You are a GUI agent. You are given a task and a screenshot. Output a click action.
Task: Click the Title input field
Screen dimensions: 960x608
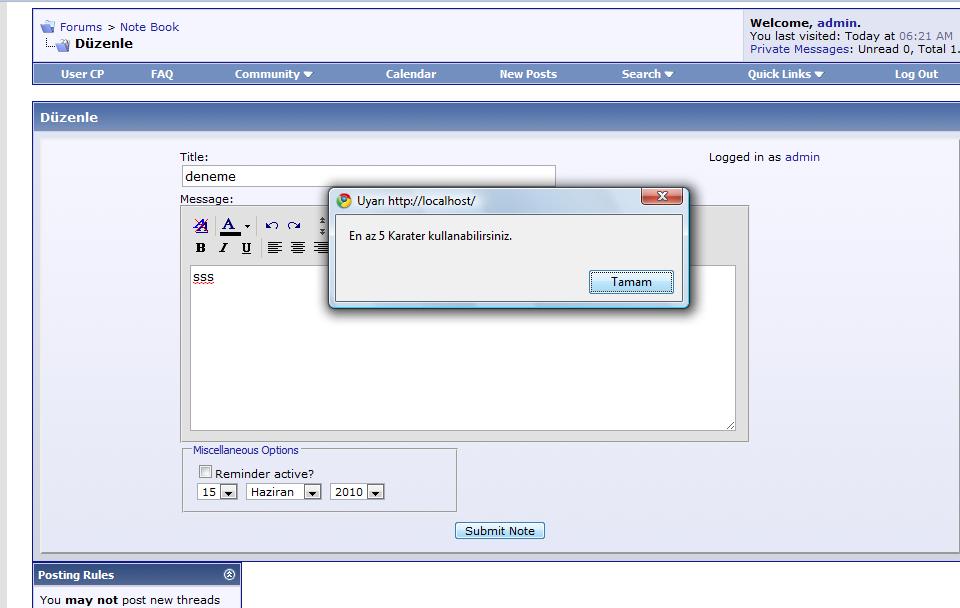(x=367, y=176)
